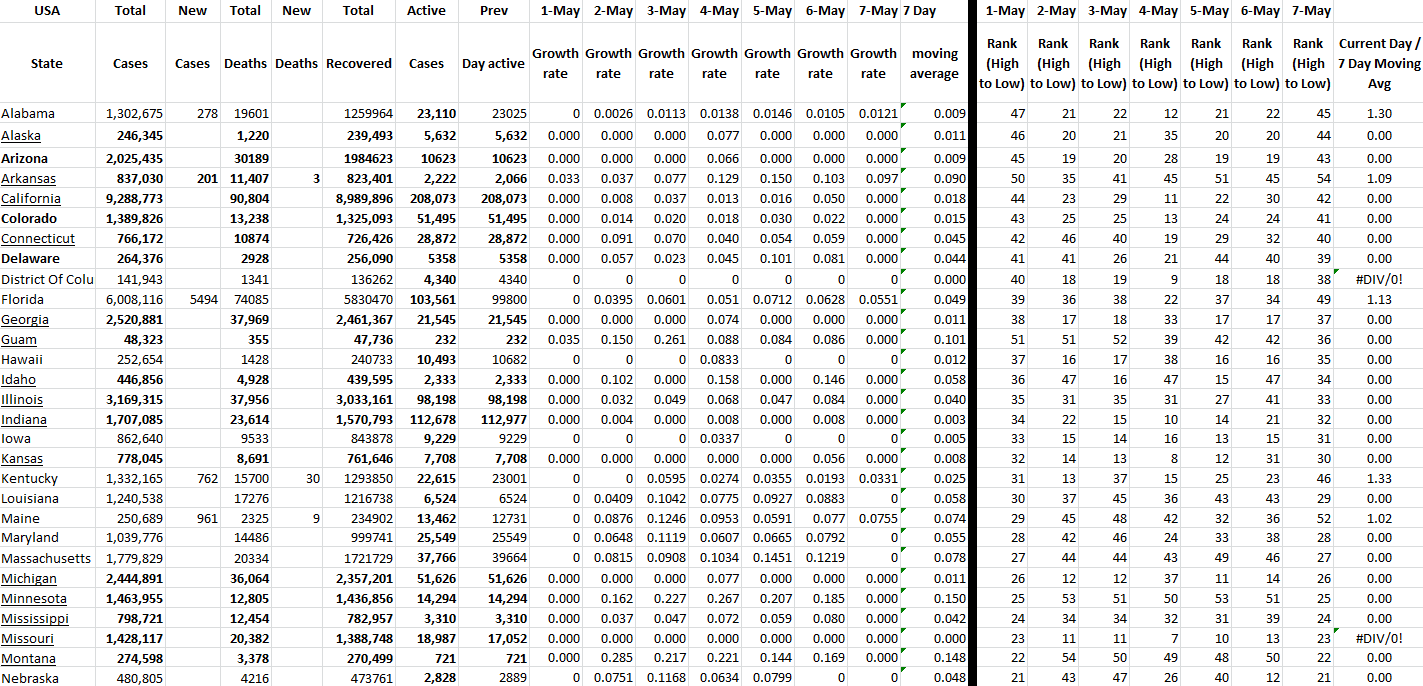Select the Day active header cell
Viewport: 1423px width, 686px height.
493,63
